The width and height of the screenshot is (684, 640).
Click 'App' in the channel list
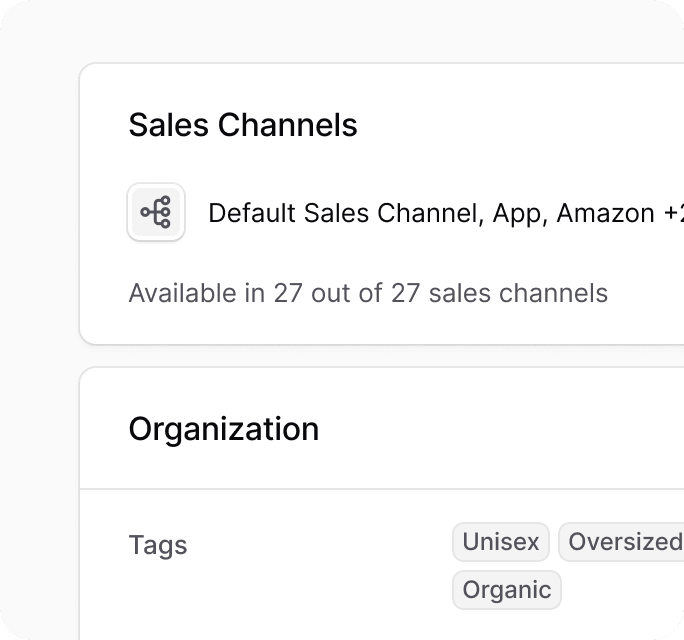(517, 213)
